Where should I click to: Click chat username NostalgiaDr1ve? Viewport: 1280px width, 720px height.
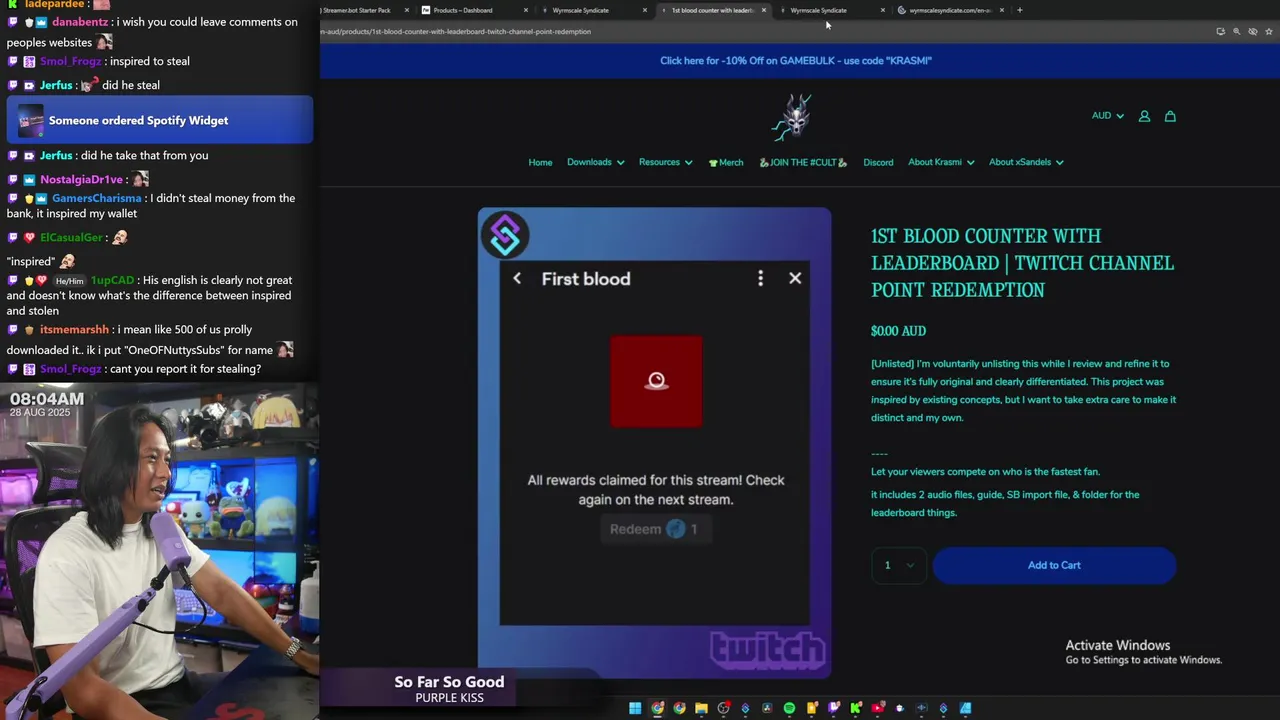(x=81, y=180)
